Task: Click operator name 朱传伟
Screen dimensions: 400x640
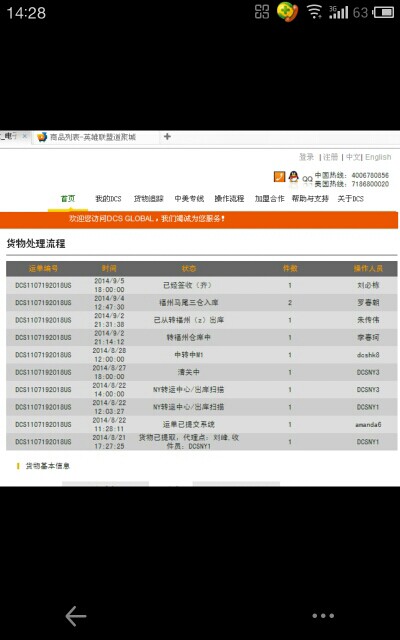Action: [368, 320]
